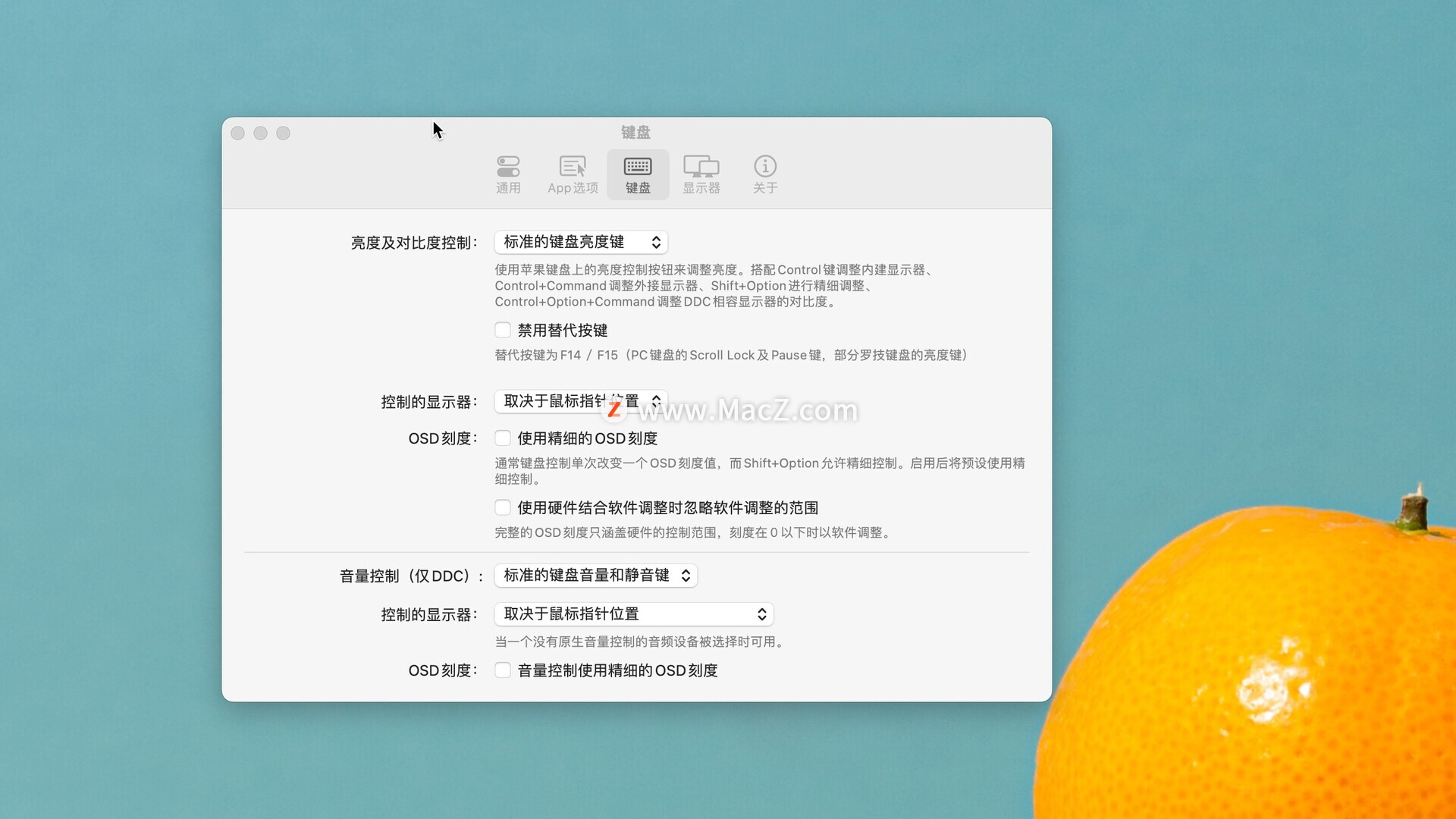Enable 禁用替代按键 checkbox

coord(503,330)
